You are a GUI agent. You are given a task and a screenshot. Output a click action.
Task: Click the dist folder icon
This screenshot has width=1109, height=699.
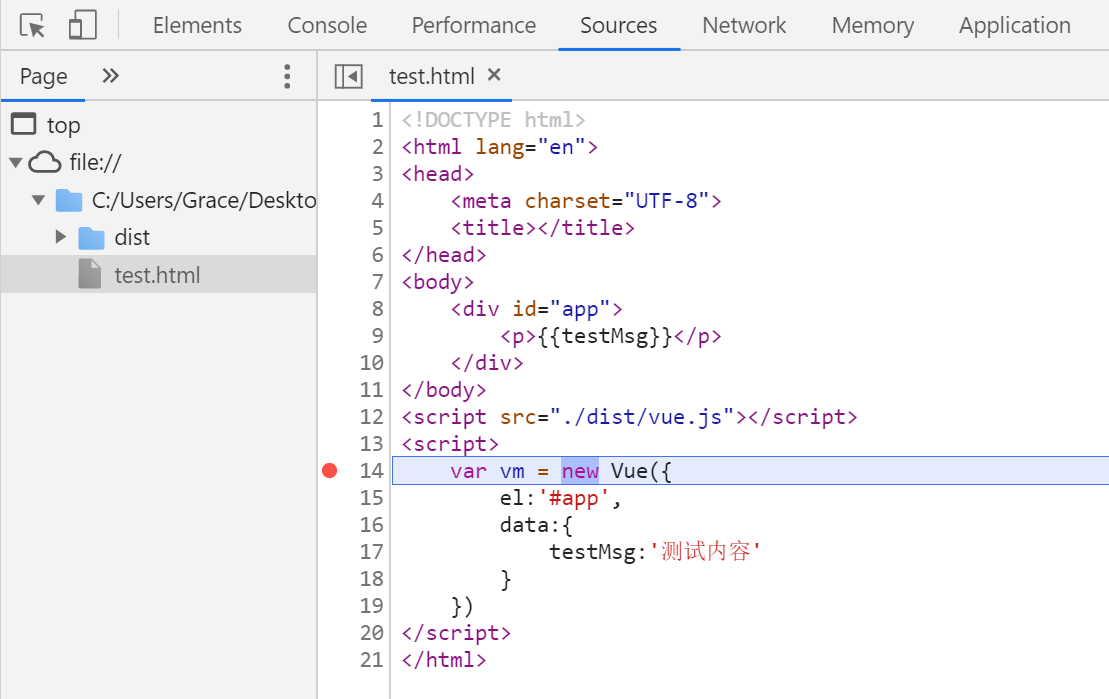[91, 238]
